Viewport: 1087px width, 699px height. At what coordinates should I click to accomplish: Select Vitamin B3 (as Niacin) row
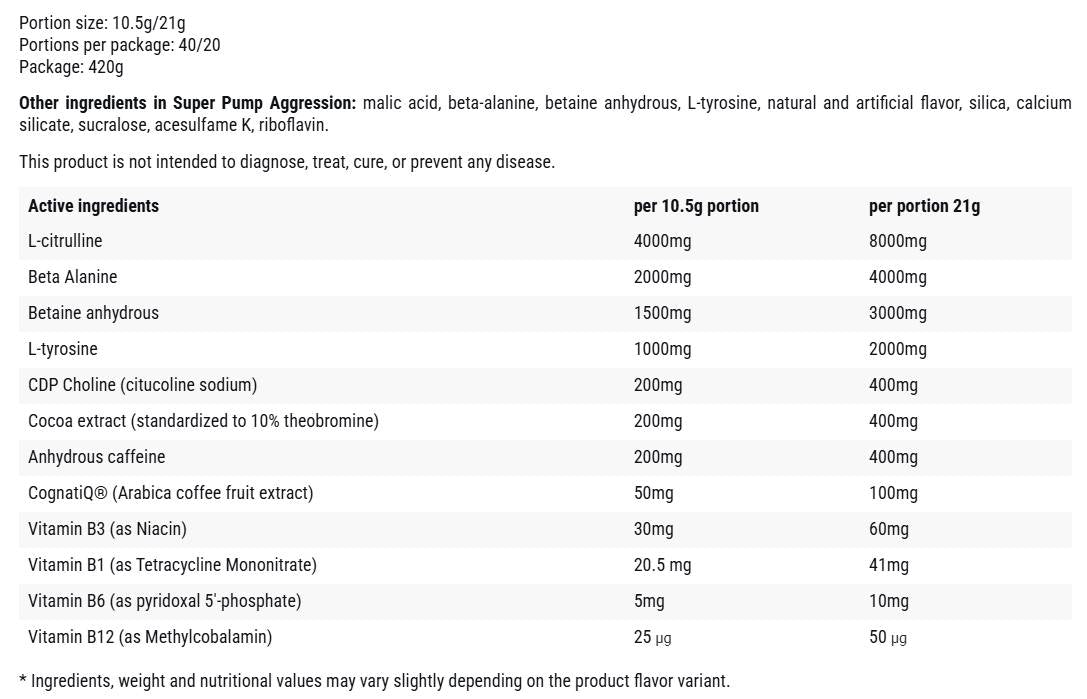point(545,529)
